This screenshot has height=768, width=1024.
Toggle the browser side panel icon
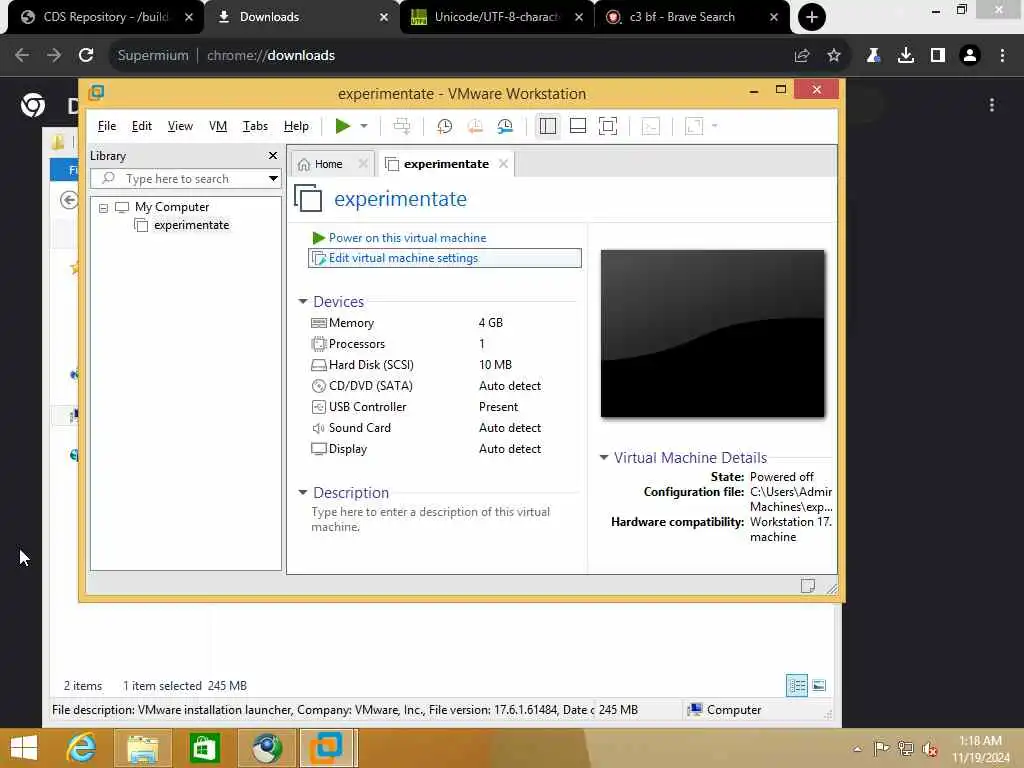click(x=938, y=56)
